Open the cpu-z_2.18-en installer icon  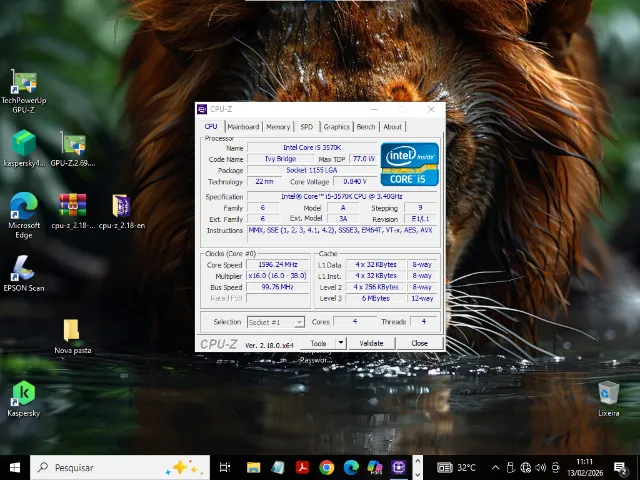tap(122, 211)
